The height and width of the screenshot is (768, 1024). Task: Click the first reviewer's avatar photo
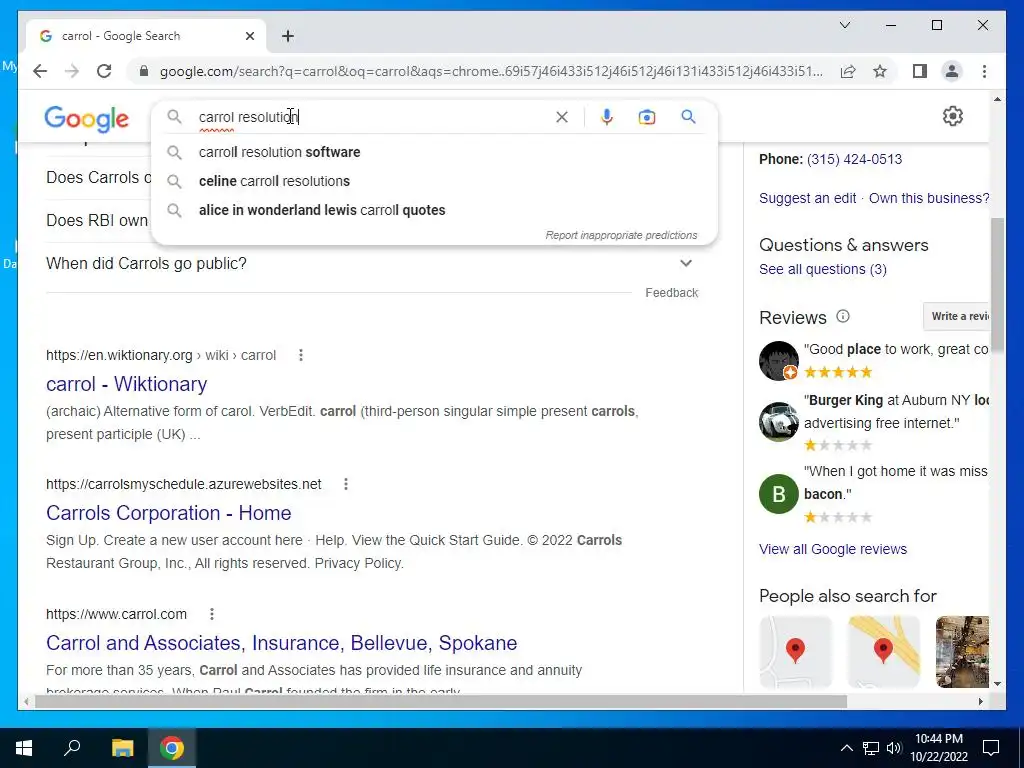point(778,360)
